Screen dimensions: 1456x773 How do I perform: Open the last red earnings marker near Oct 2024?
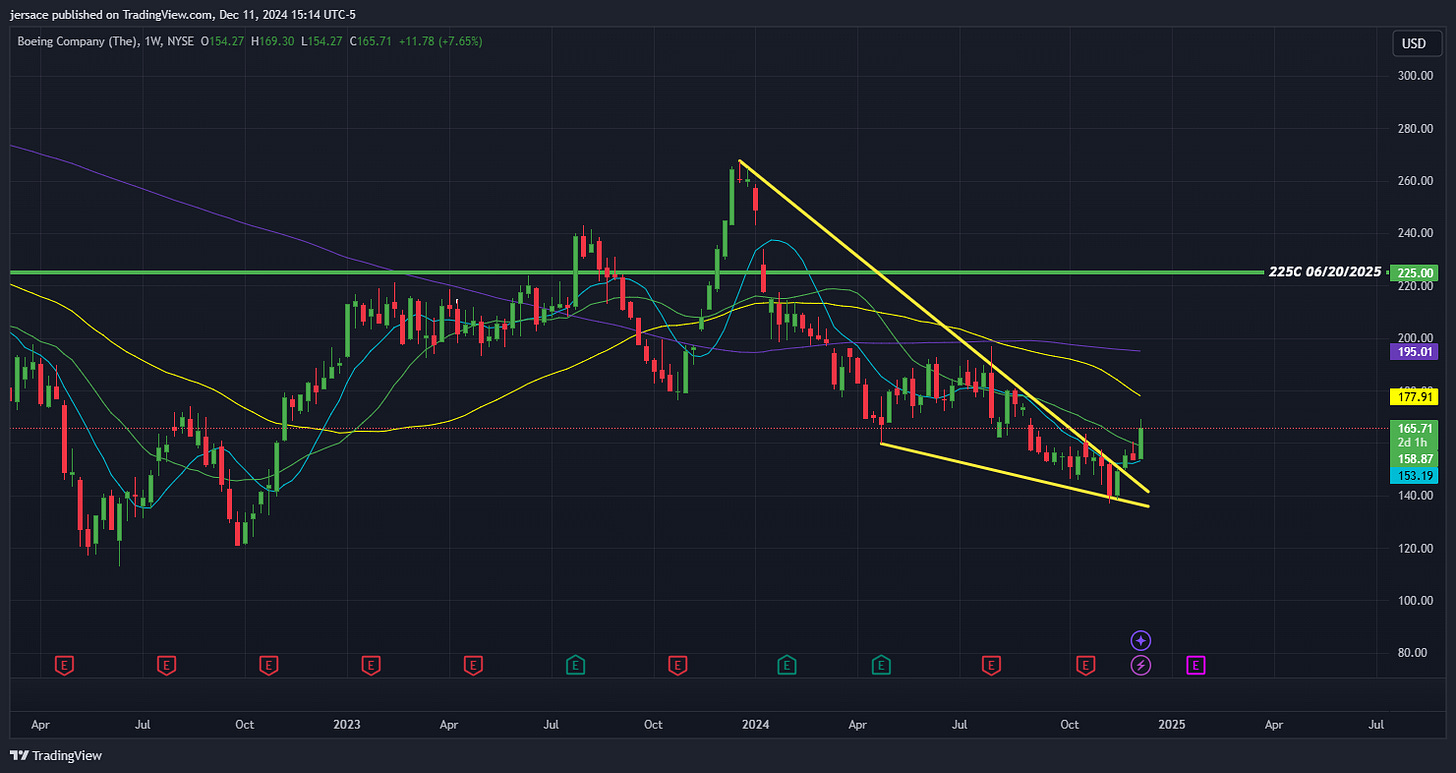tap(1085, 664)
